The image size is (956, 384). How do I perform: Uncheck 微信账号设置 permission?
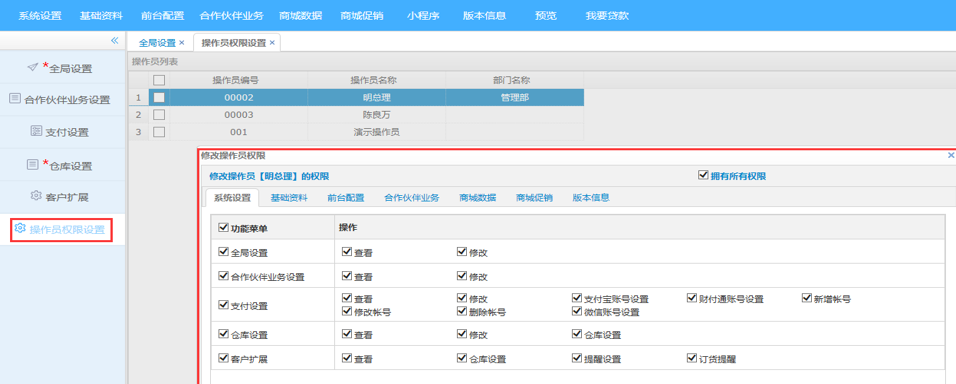click(577, 311)
